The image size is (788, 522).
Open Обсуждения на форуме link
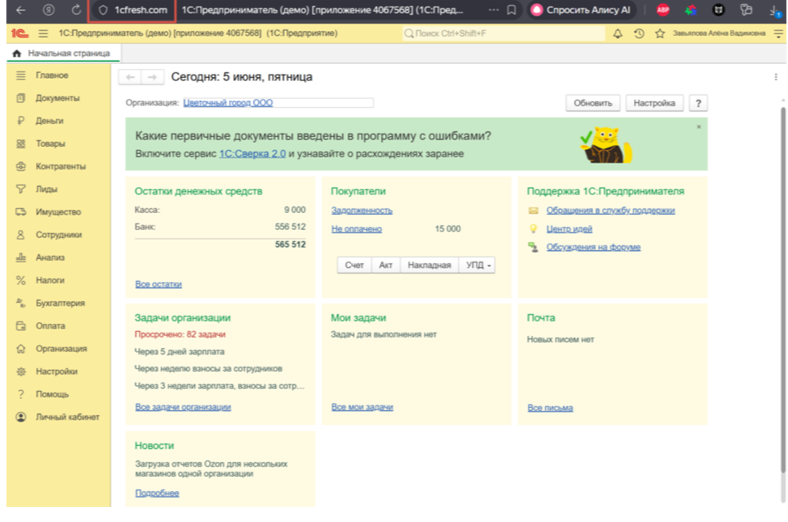(594, 247)
